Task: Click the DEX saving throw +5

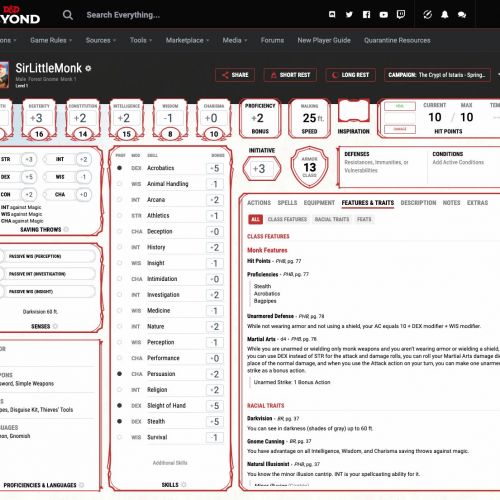Action: 29,177
